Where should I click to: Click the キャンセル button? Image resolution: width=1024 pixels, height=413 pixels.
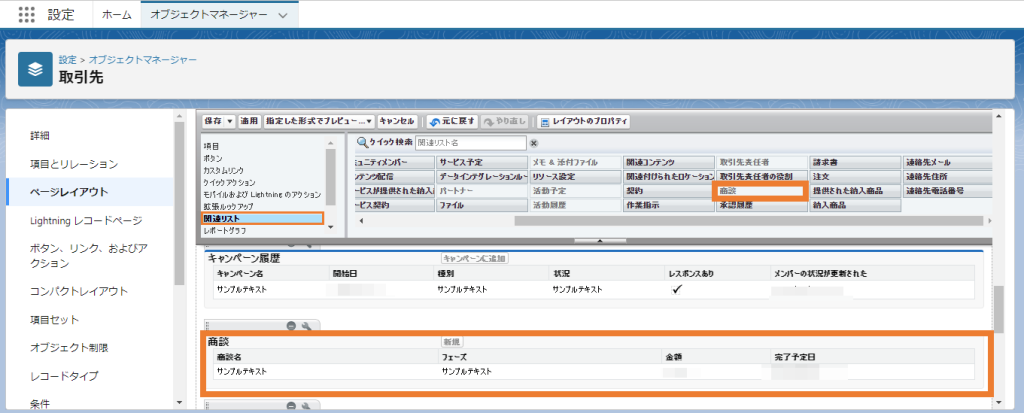[x=396, y=122]
